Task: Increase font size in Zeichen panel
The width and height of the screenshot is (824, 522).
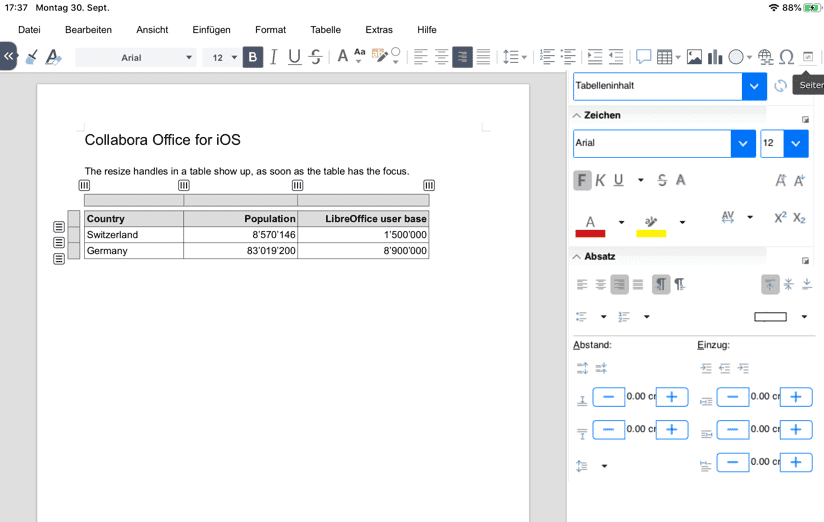Action: click(781, 180)
